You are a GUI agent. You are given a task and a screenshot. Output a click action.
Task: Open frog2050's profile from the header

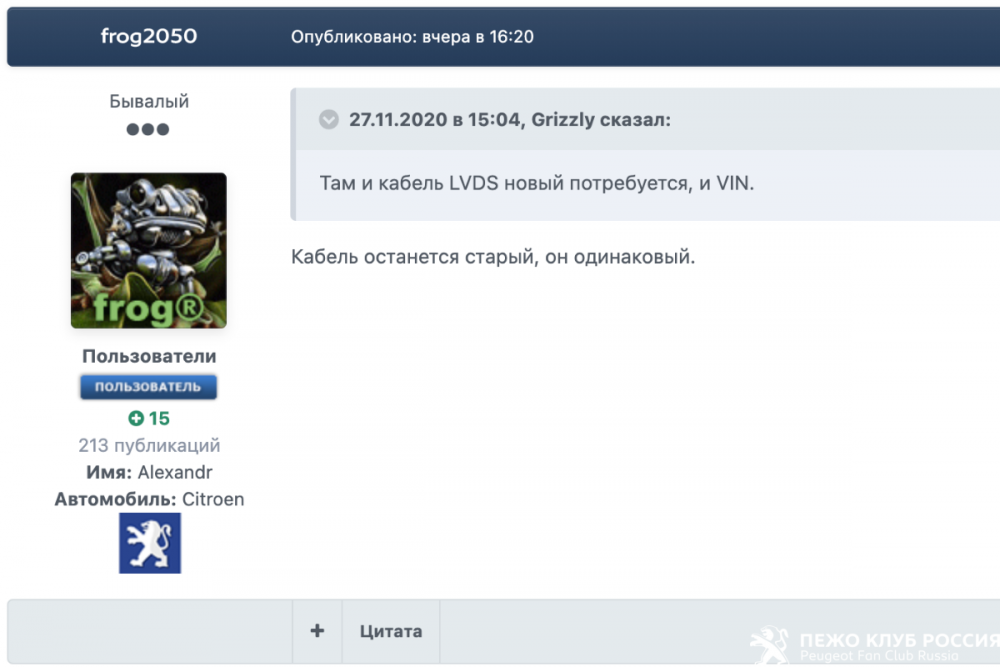pyautogui.click(x=148, y=36)
